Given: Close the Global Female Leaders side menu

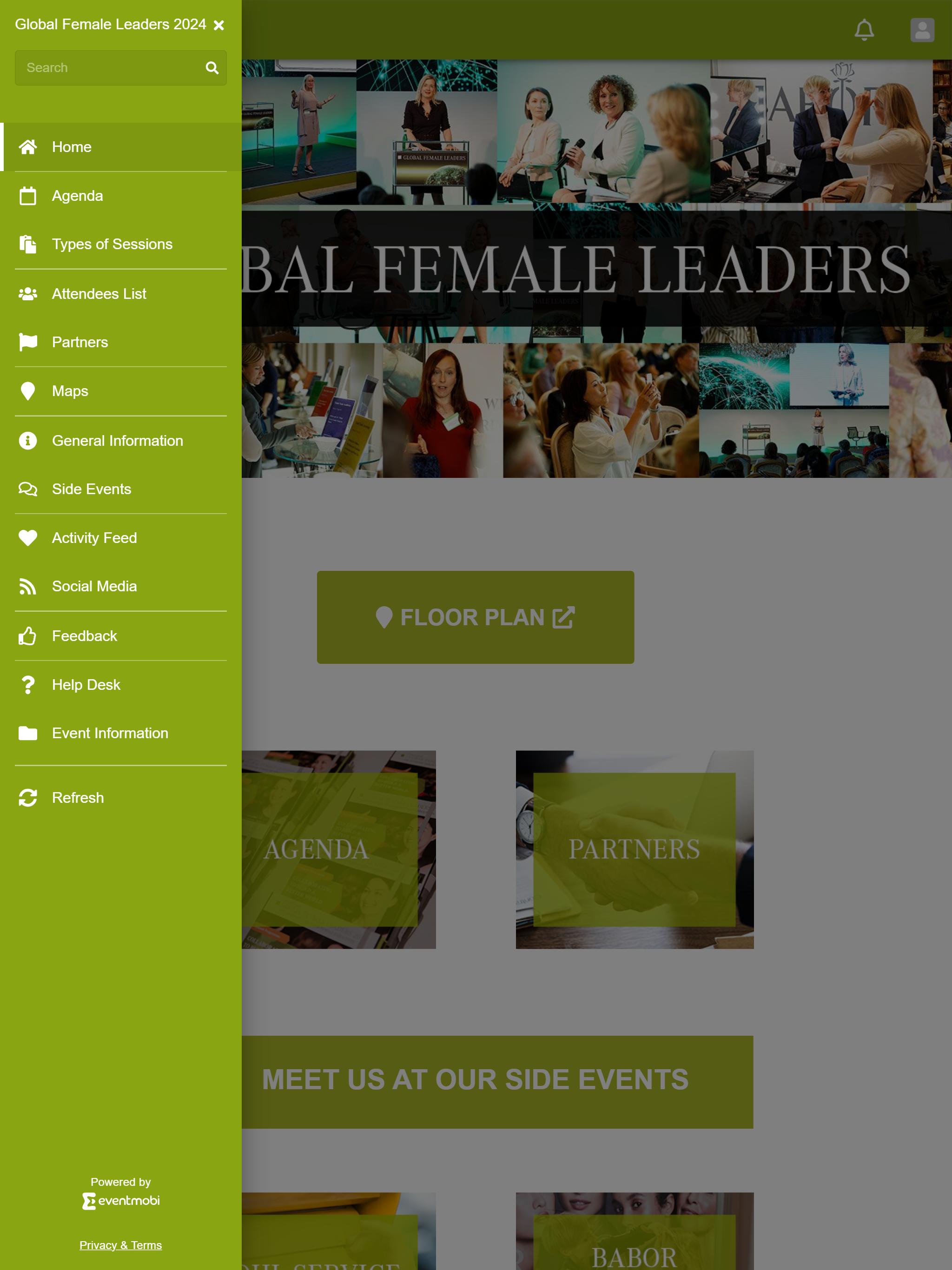Looking at the screenshot, I should coord(219,25).
